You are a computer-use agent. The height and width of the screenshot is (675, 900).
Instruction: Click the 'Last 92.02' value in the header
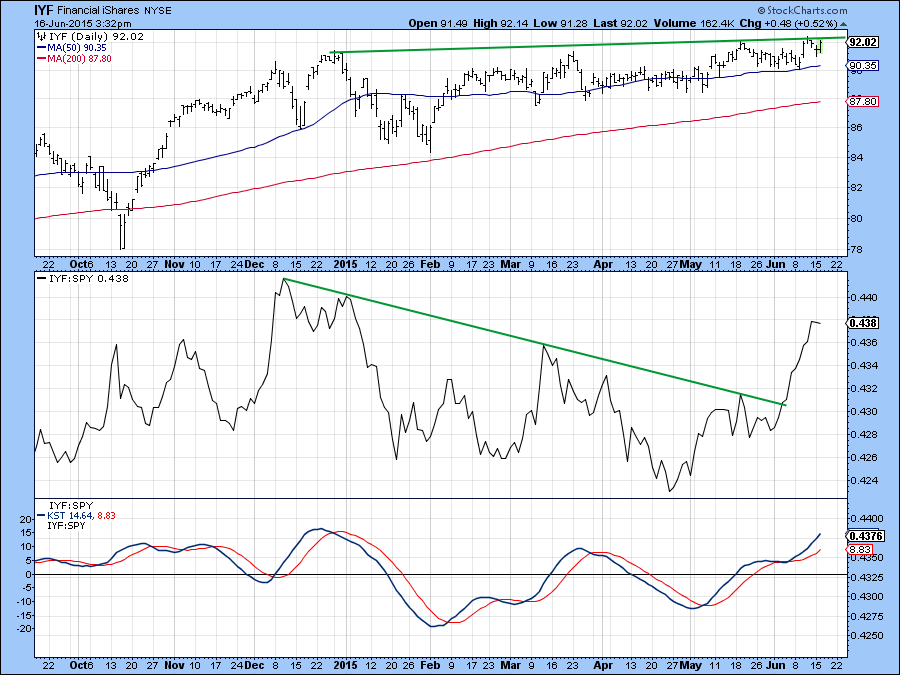pos(620,24)
